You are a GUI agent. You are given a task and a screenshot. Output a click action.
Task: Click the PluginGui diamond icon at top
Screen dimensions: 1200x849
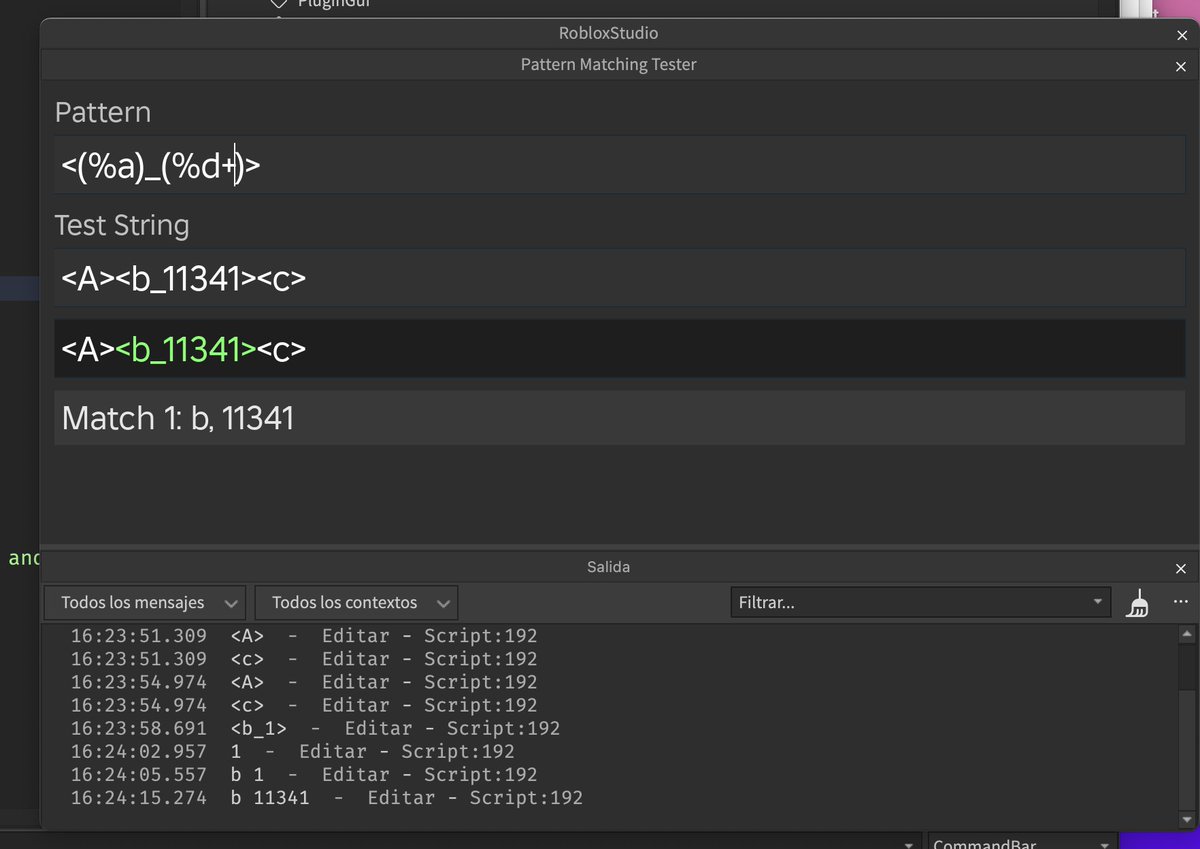coord(279,5)
